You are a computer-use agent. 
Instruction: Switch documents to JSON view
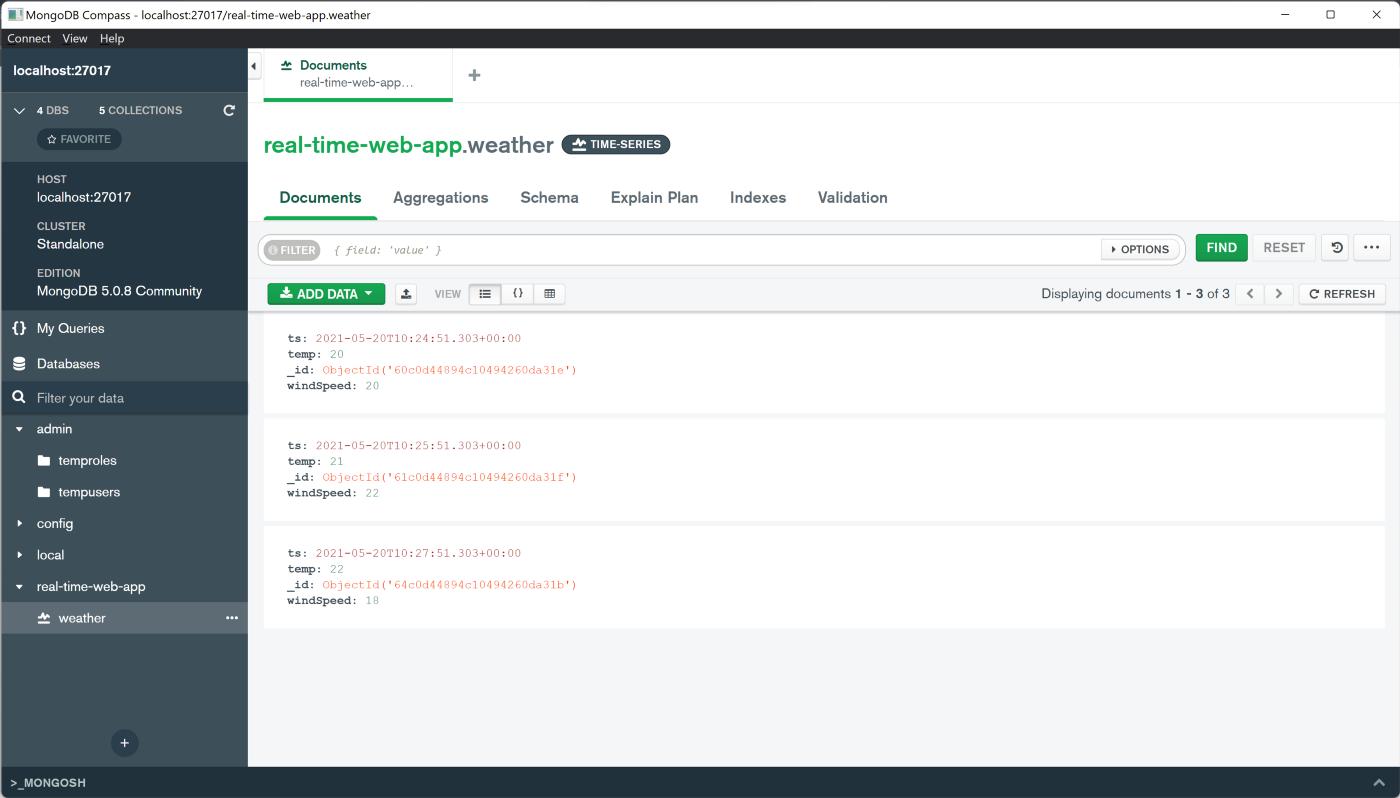click(518, 293)
